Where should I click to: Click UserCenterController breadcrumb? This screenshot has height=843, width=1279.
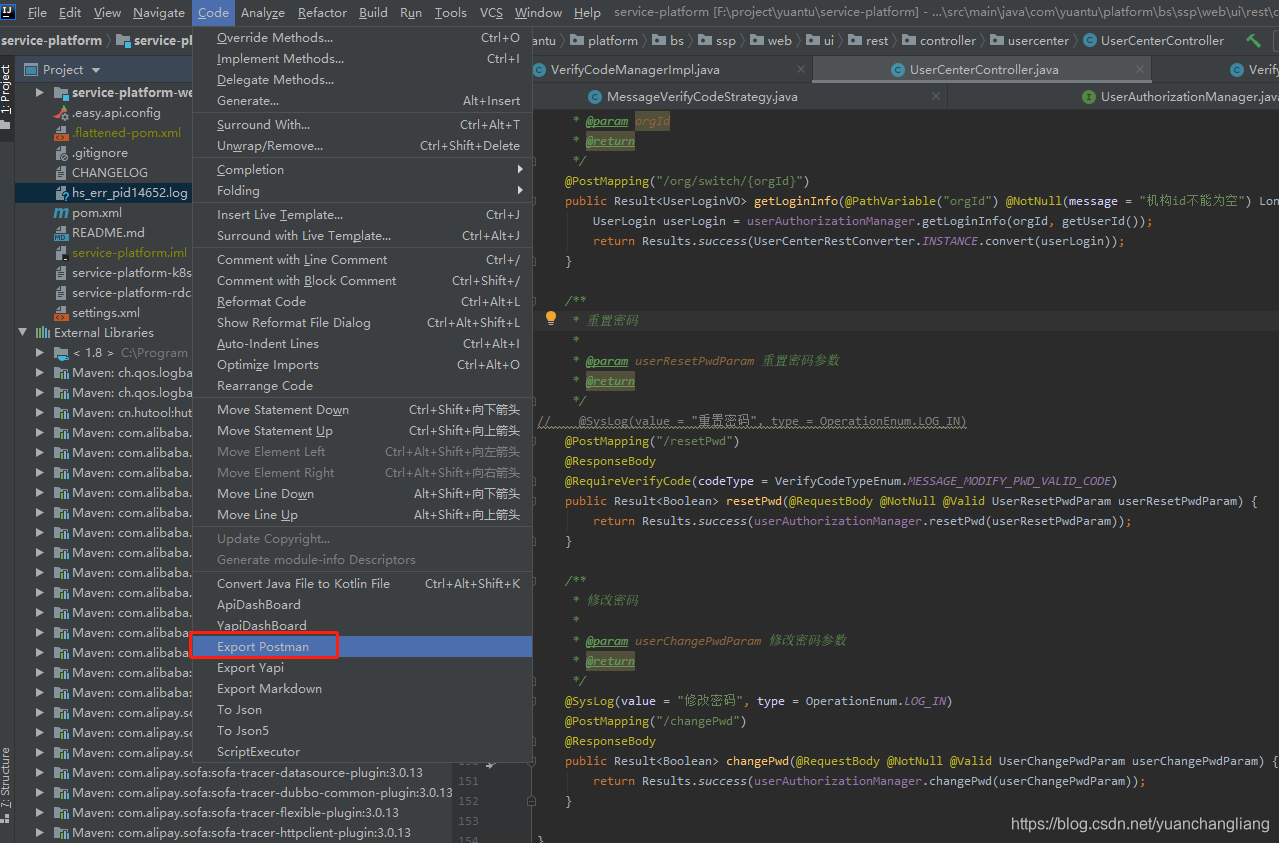(x=1153, y=41)
